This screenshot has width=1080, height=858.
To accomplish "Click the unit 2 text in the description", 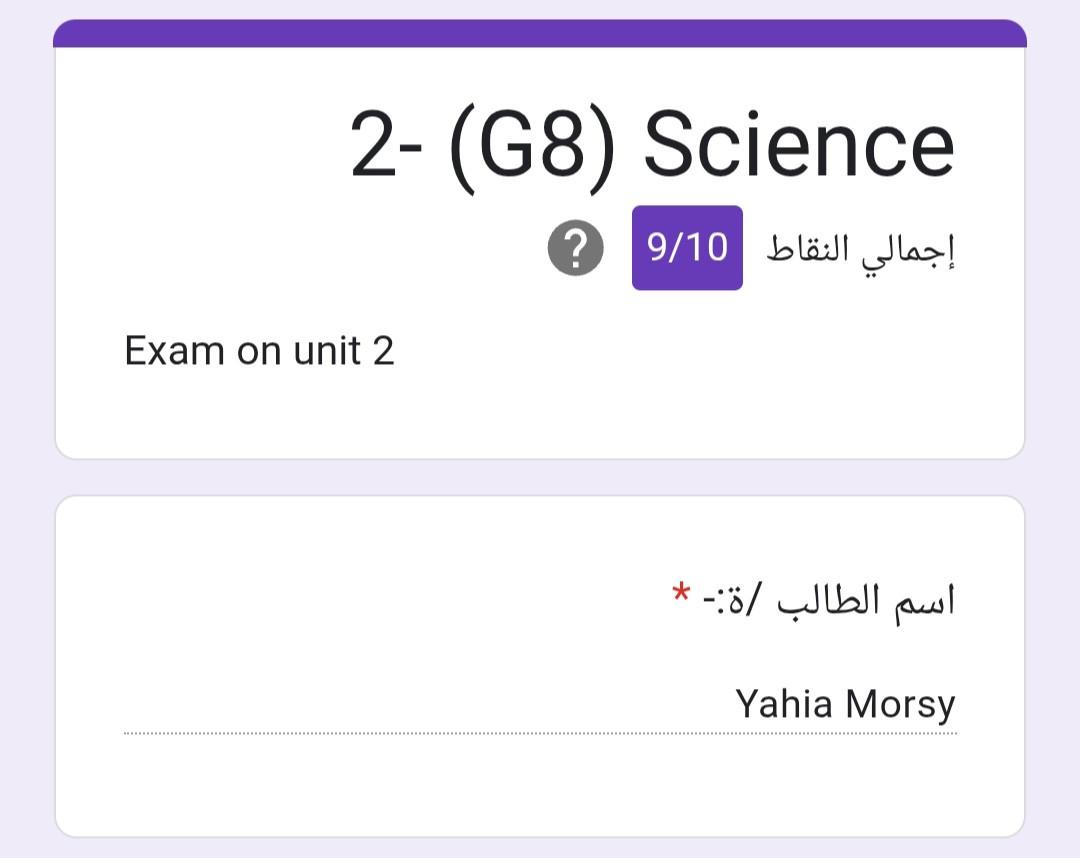I will click(344, 351).
